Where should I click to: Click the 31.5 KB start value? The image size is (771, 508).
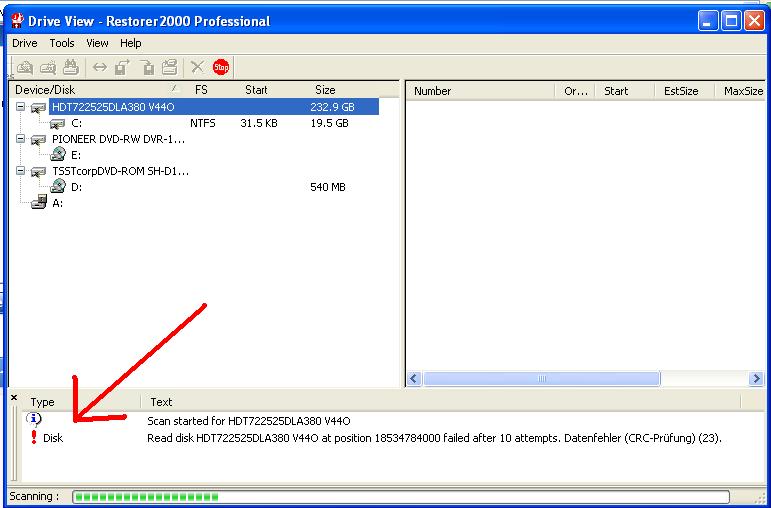[259, 123]
